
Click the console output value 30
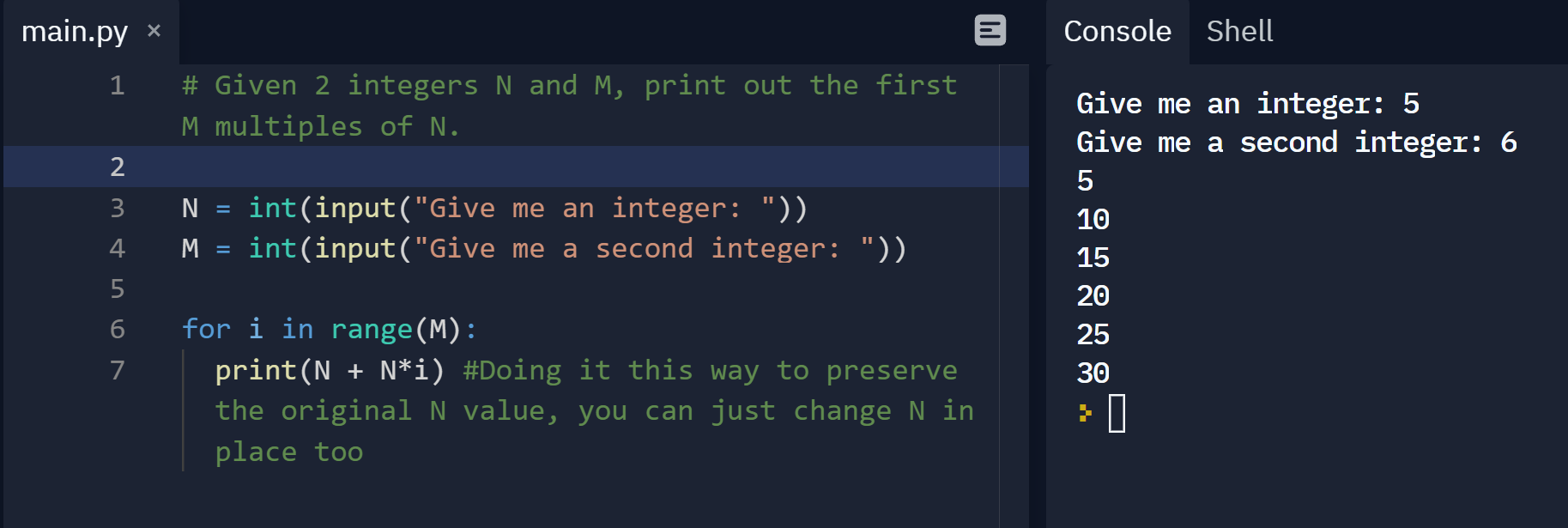(x=1093, y=373)
